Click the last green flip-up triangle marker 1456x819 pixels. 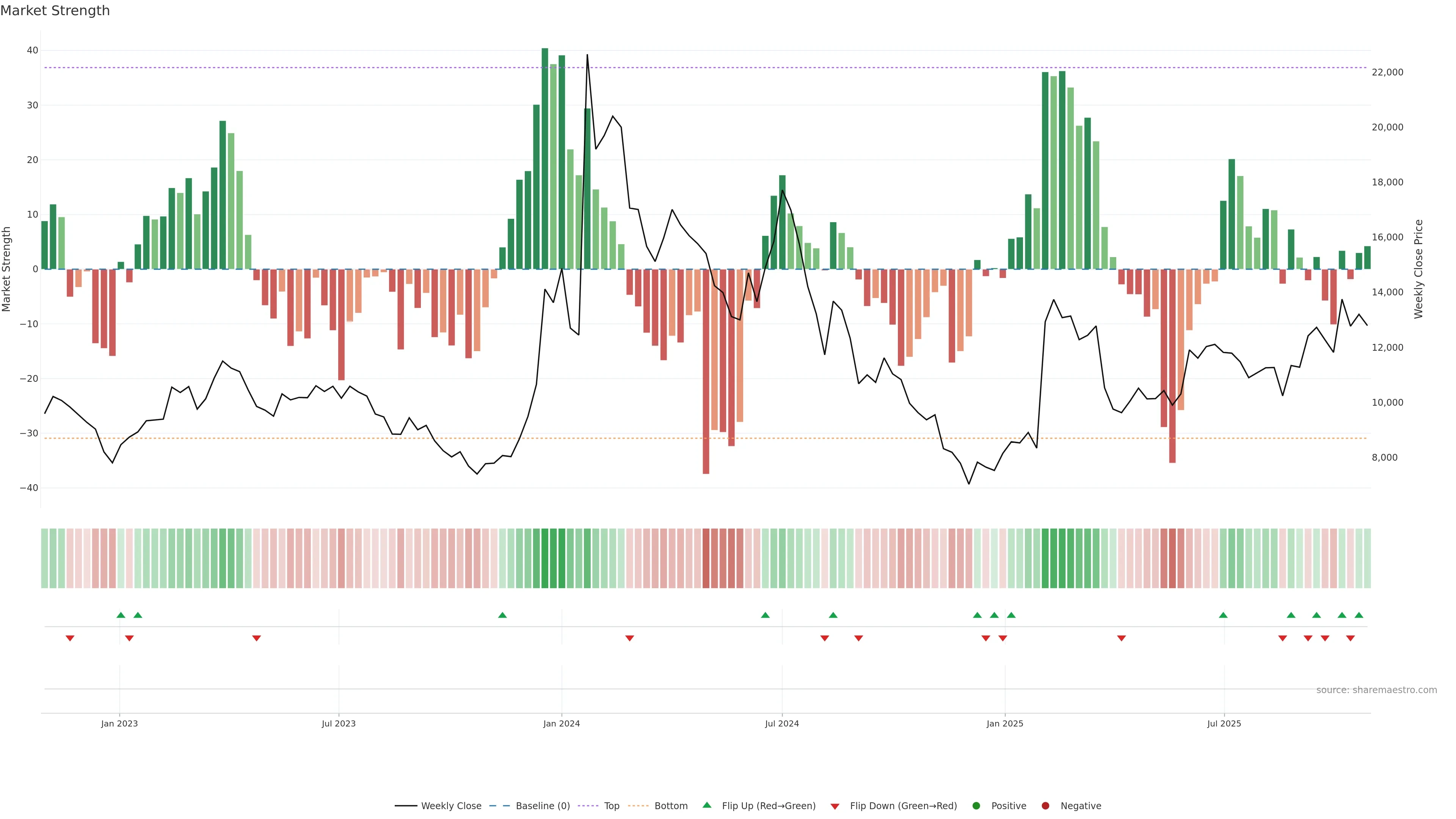(1359, 615)
